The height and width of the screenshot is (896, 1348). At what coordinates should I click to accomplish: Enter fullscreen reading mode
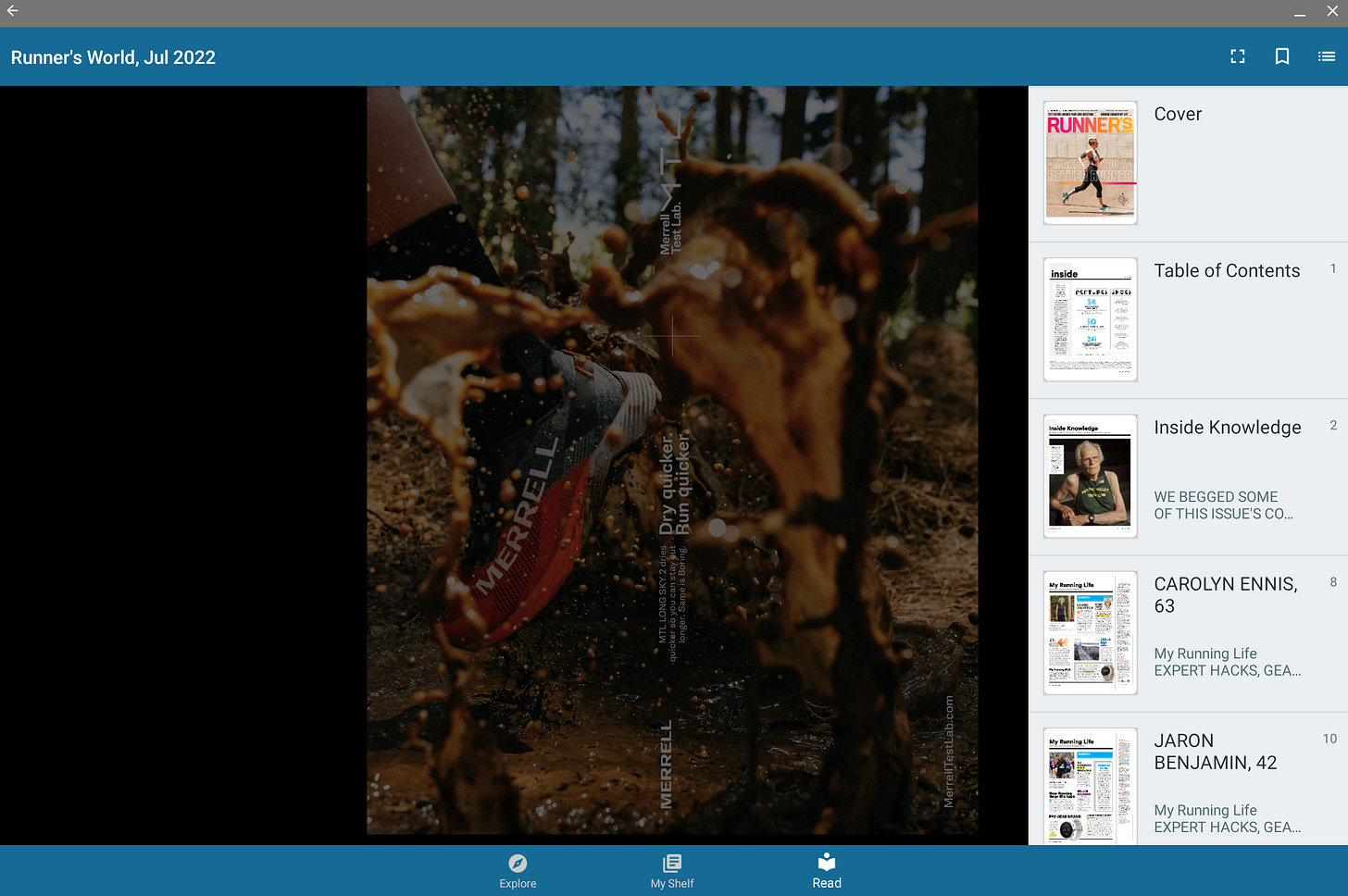1237,56
